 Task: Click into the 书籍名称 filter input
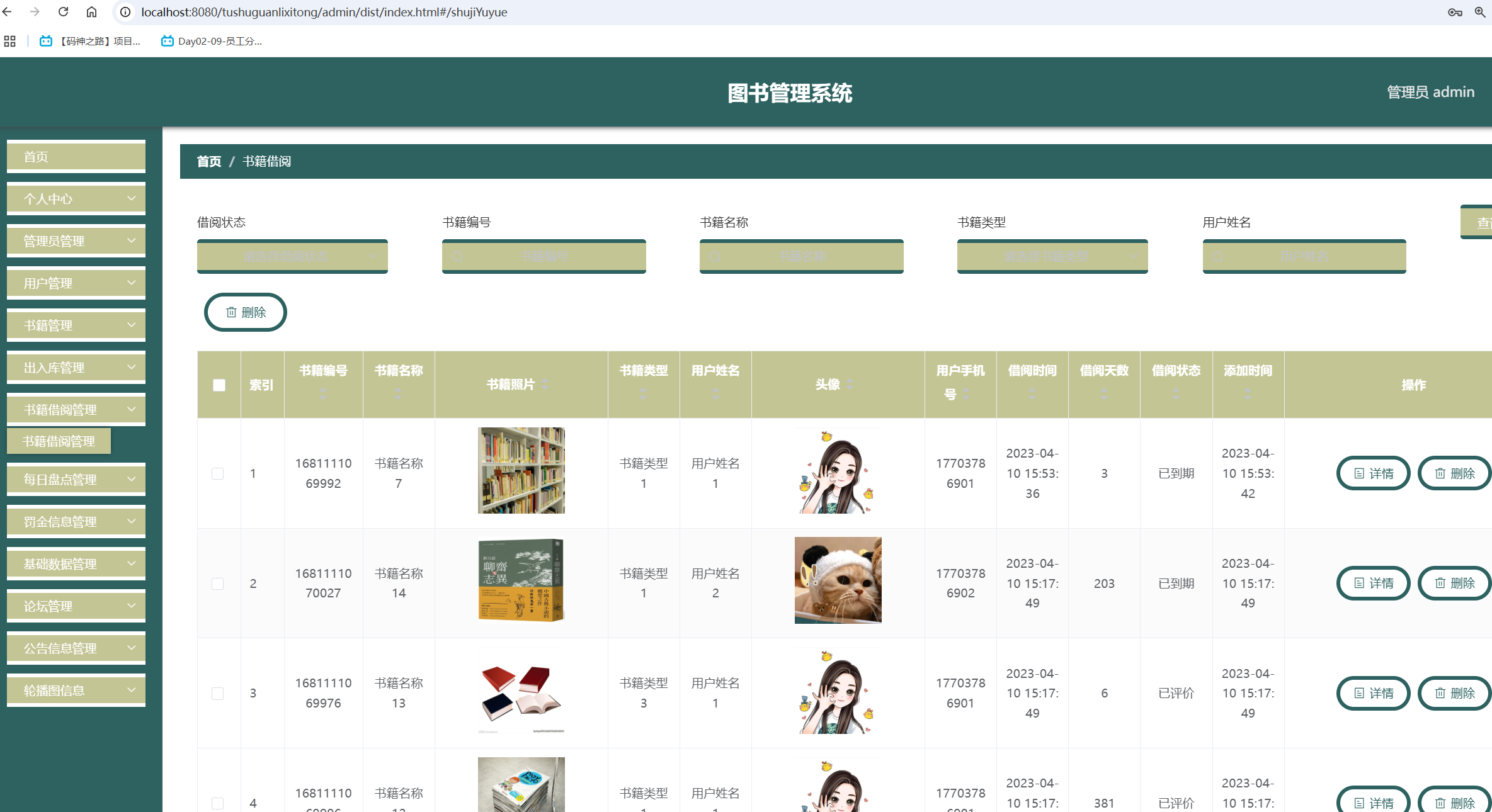802,257
